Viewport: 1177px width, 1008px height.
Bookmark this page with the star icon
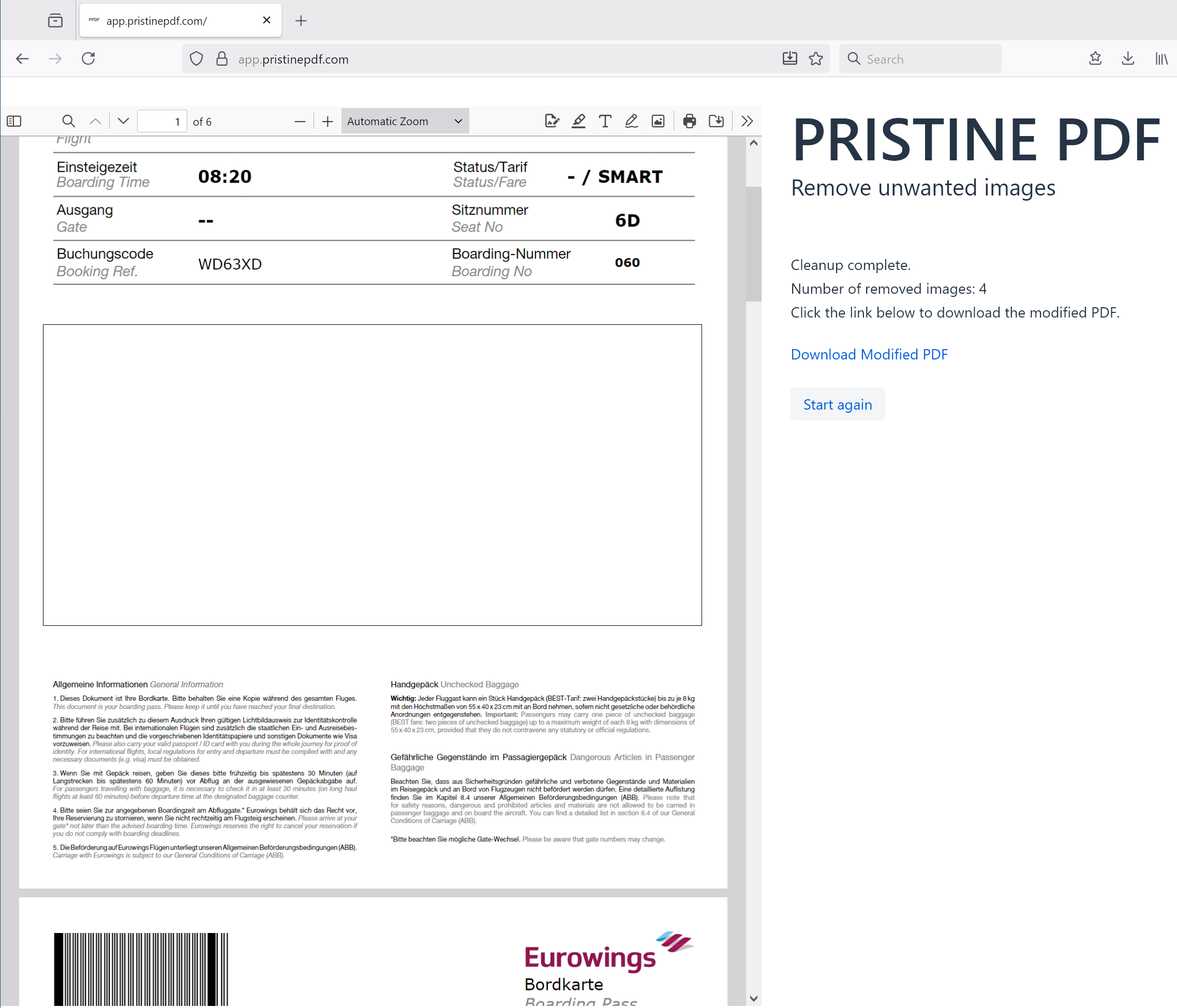(x=816, y=58)
